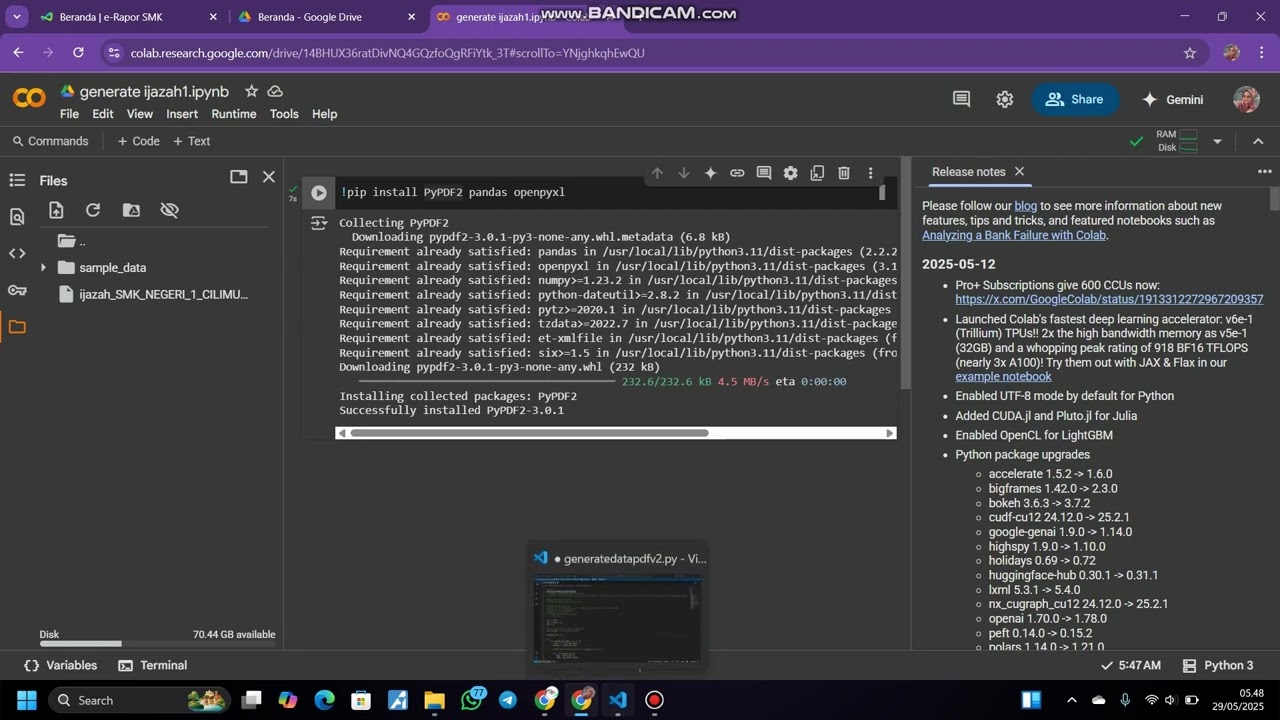Click the cloud save status icon

275,91
